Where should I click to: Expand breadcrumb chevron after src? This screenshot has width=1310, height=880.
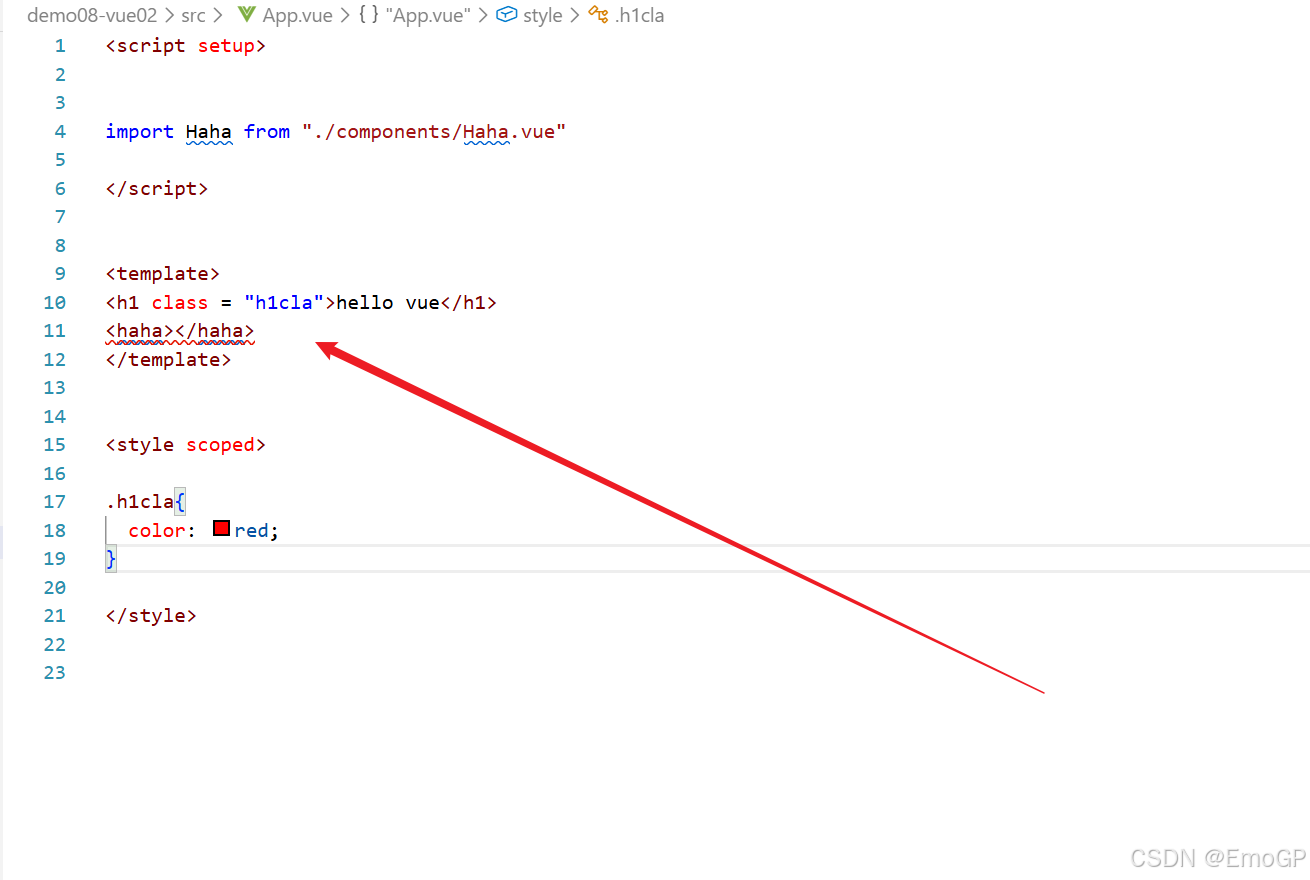pyautogui.click(x=217, y=15)
